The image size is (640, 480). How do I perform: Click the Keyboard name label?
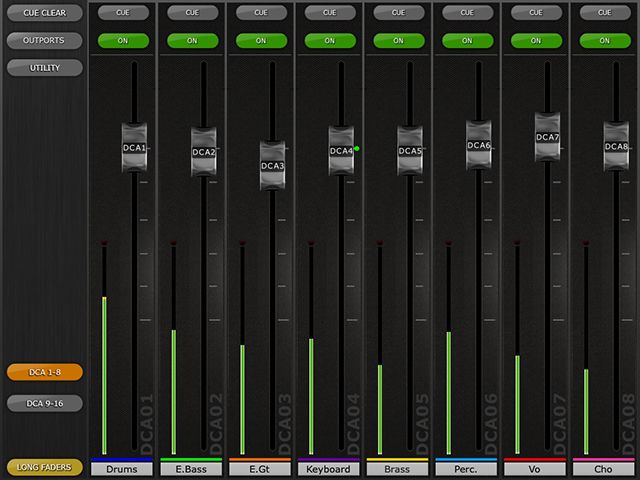pos(328,469)
